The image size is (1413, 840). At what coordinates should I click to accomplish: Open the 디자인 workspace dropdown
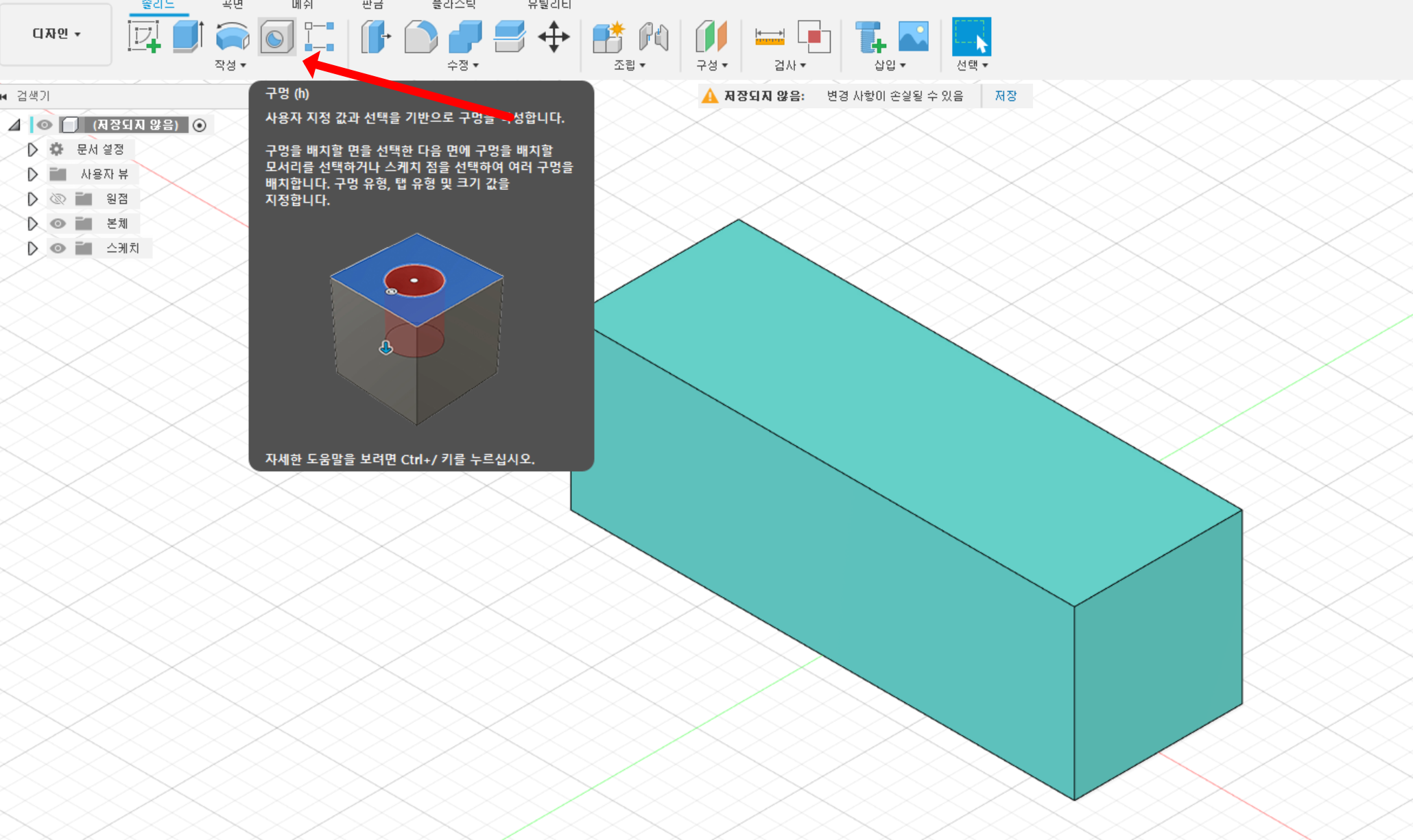pyautogui.click(x=56, y=34)
